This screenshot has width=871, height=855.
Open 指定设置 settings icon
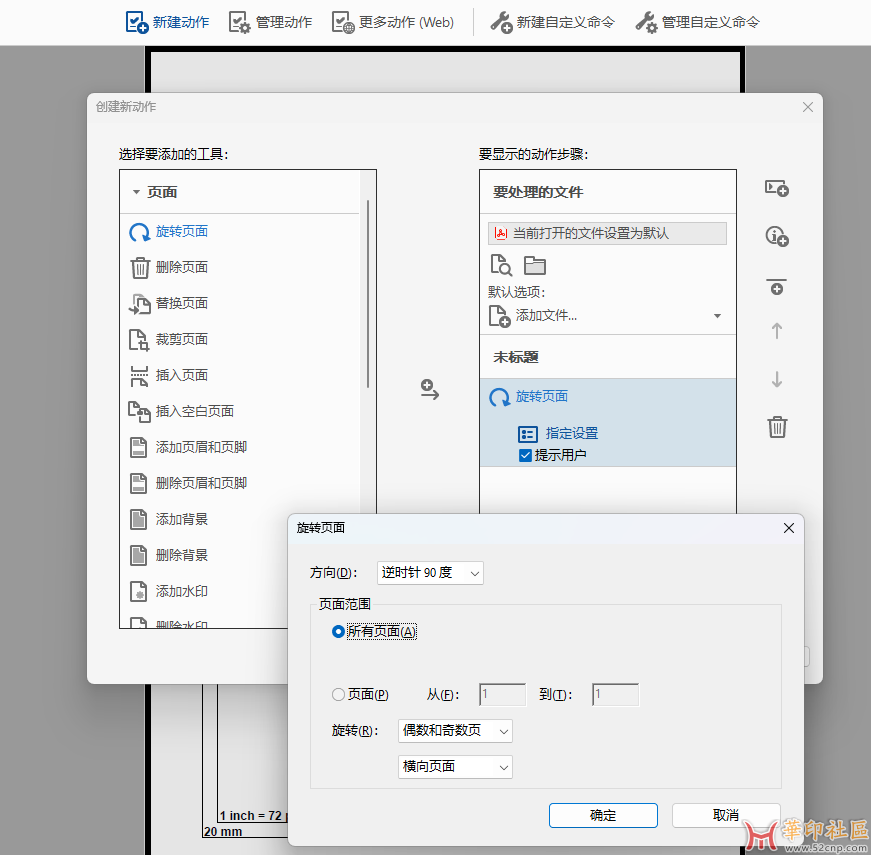528,434
